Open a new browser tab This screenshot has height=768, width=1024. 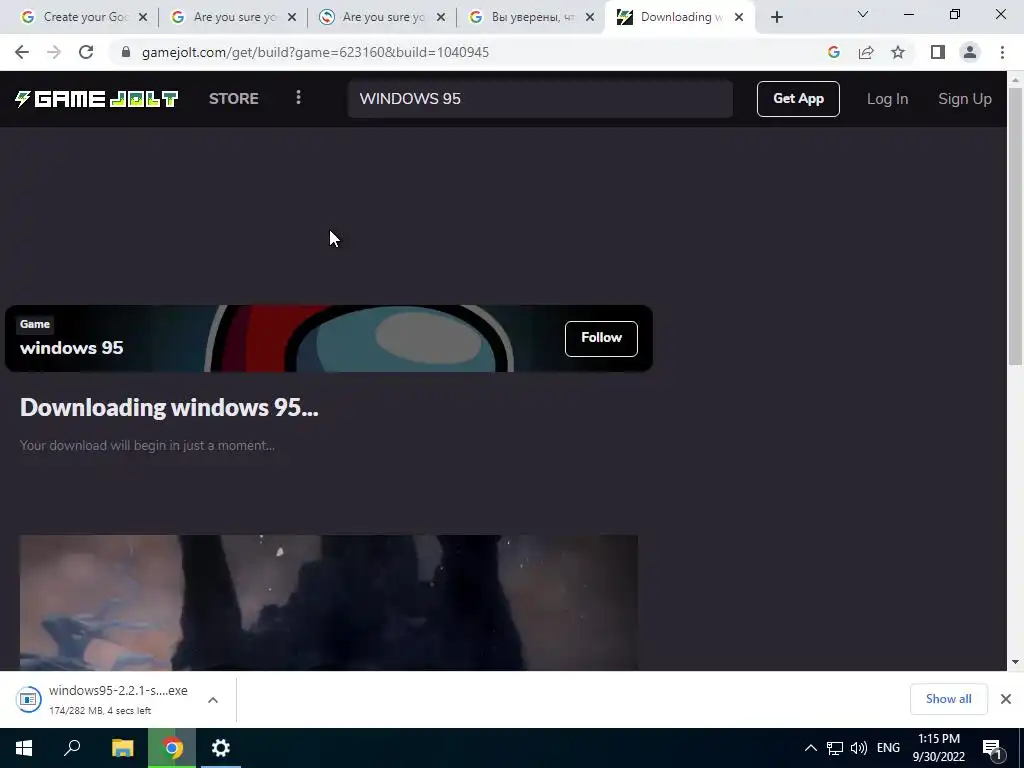[x=776, y=18]
